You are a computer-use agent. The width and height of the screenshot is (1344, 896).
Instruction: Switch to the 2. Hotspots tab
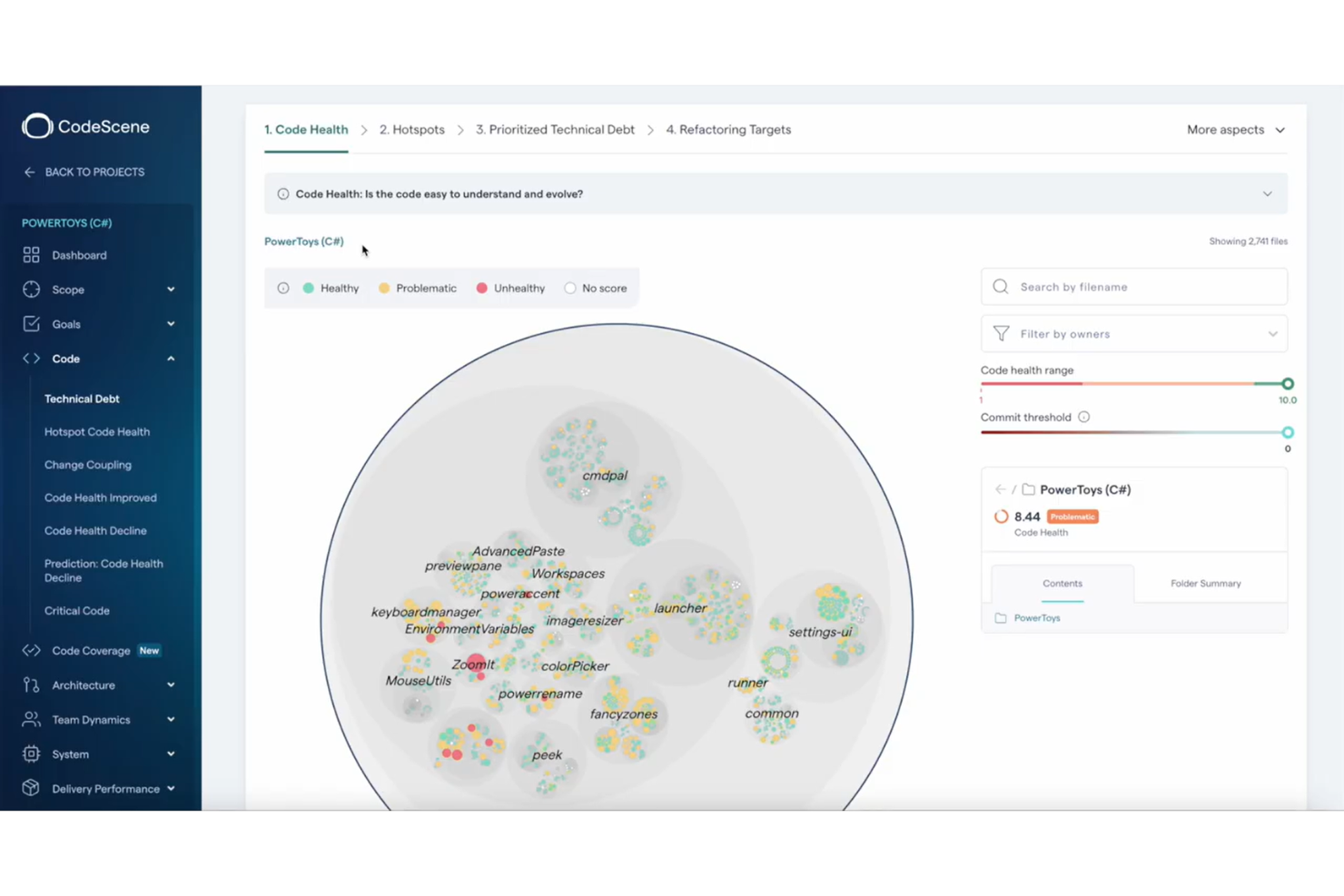pos(412,130)
